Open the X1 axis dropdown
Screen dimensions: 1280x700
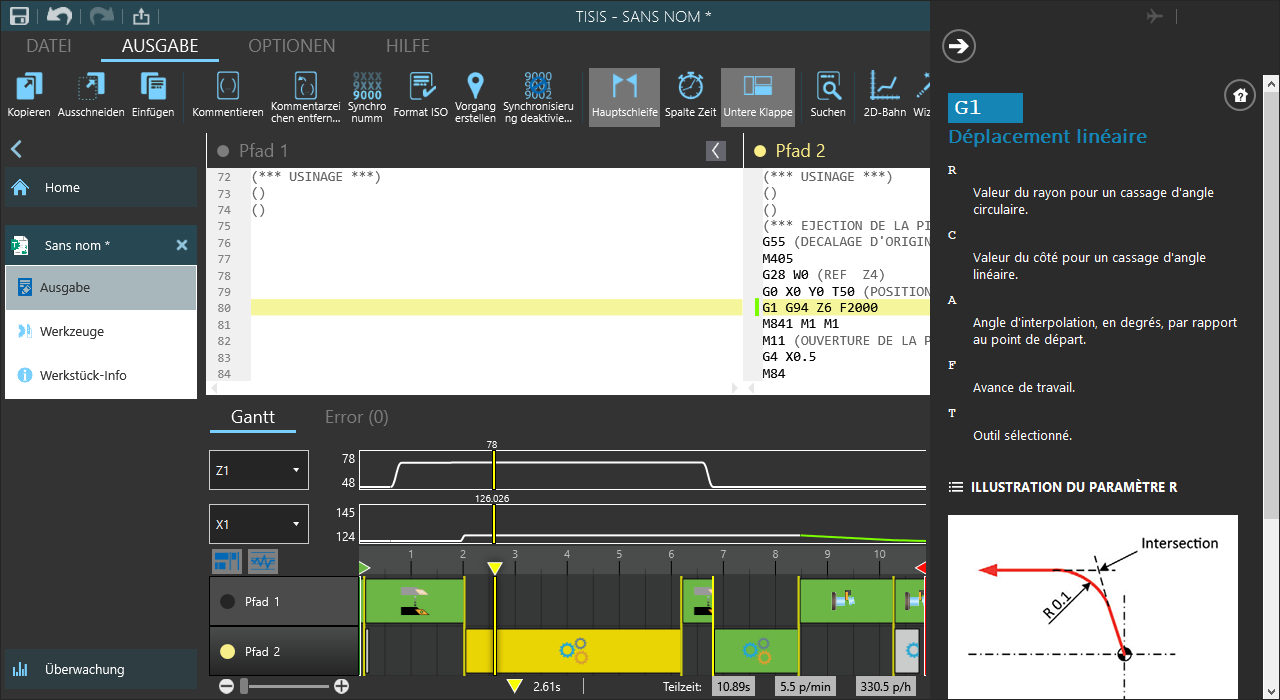[x=258, y=524]
